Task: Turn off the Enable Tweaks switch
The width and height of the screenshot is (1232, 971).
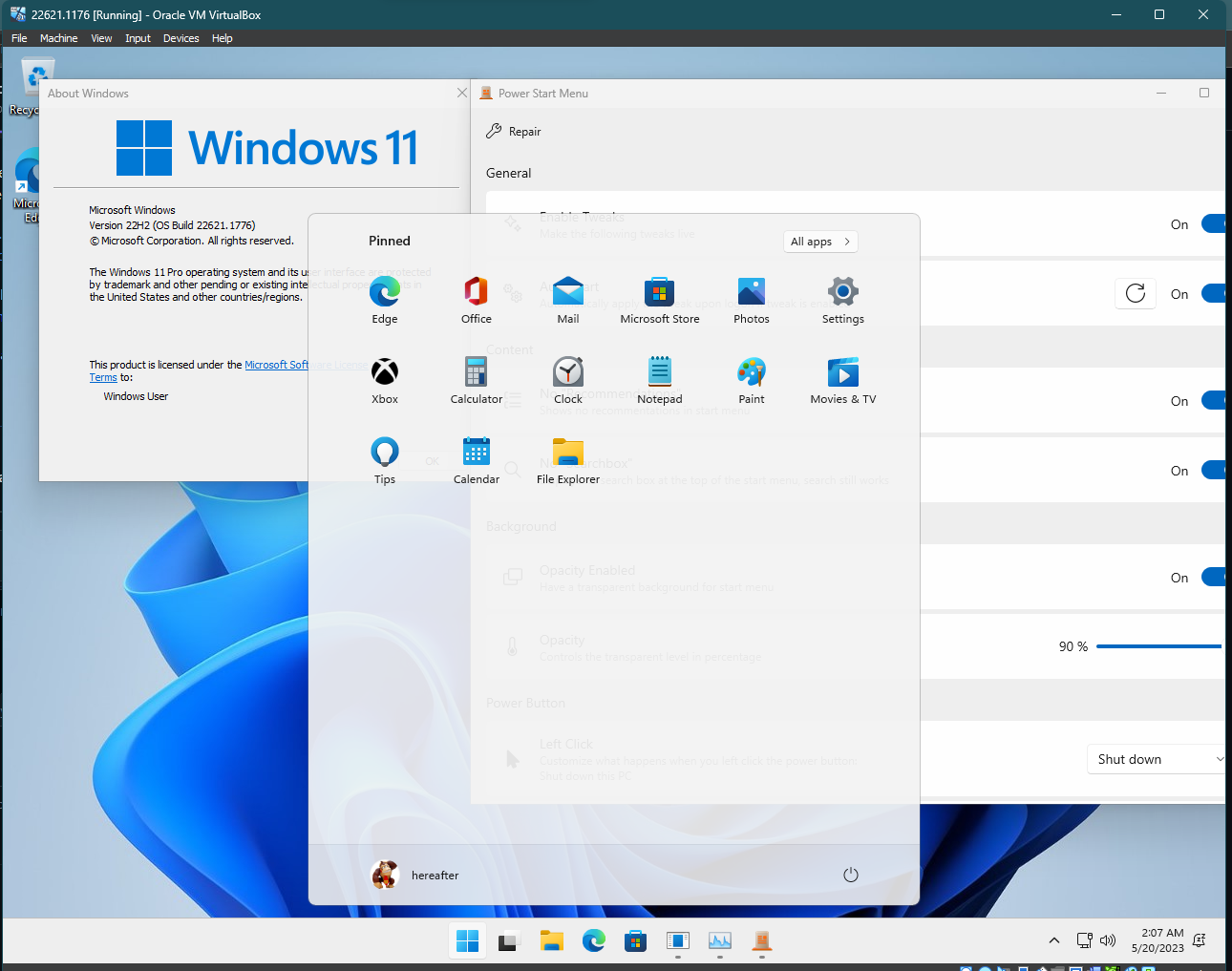Action: point(1213,223)
